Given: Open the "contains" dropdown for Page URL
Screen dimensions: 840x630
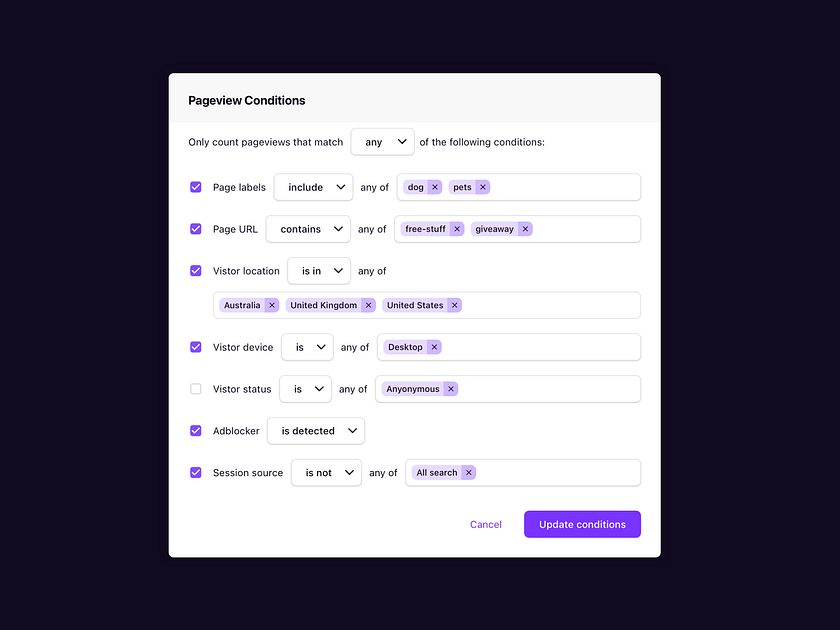Looking at the screenshot, I should pyautogui.click(x=307, y=229).
